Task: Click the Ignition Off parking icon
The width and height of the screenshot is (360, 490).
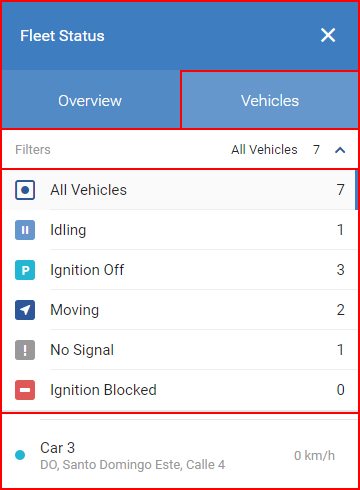Action: point(25,270)
